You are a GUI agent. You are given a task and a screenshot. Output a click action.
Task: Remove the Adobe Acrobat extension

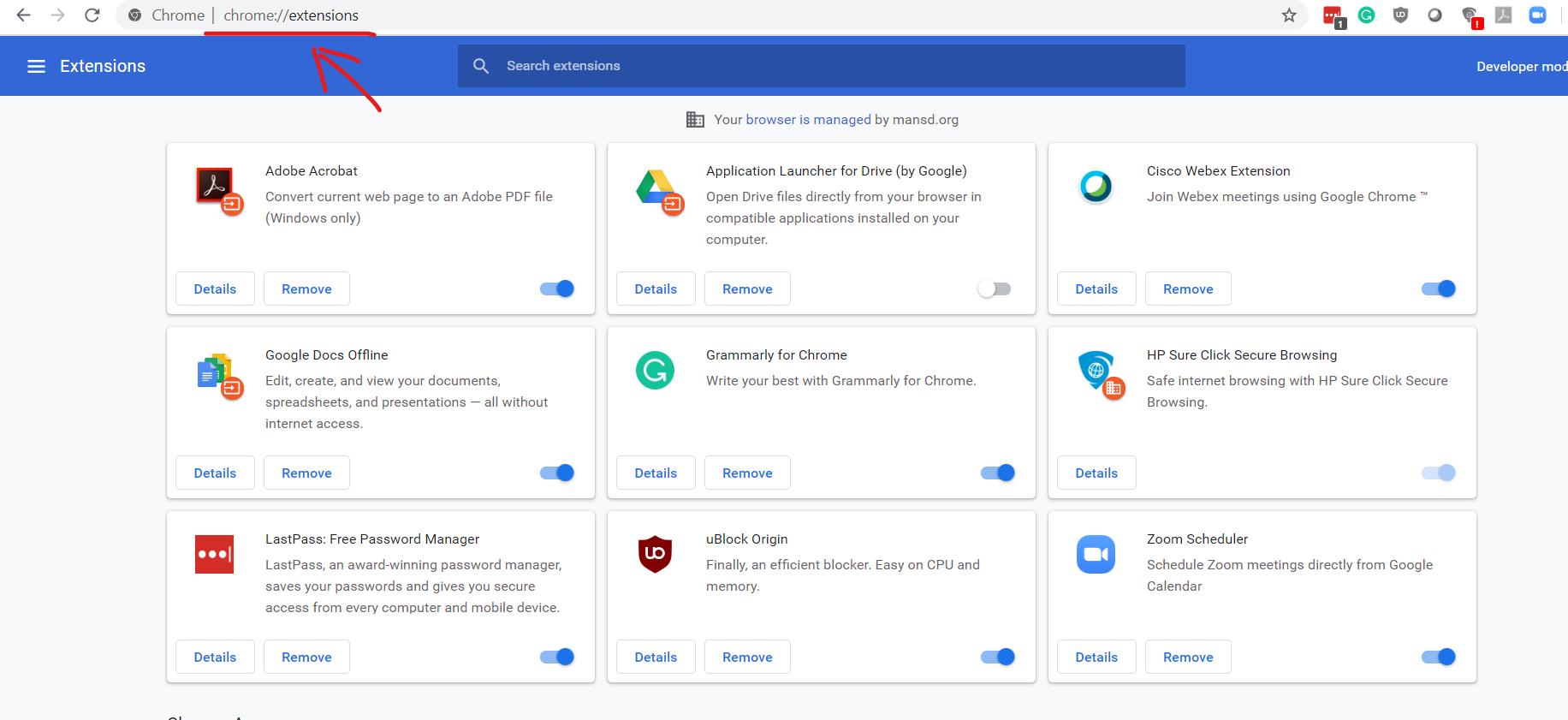(306, 289)
